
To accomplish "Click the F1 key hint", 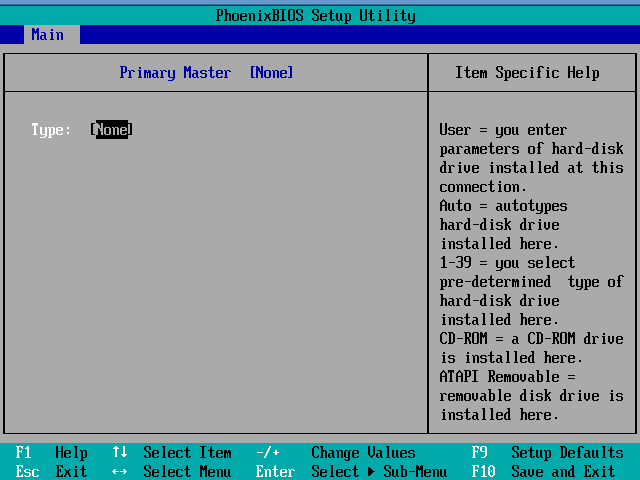I will pos(23,453).
